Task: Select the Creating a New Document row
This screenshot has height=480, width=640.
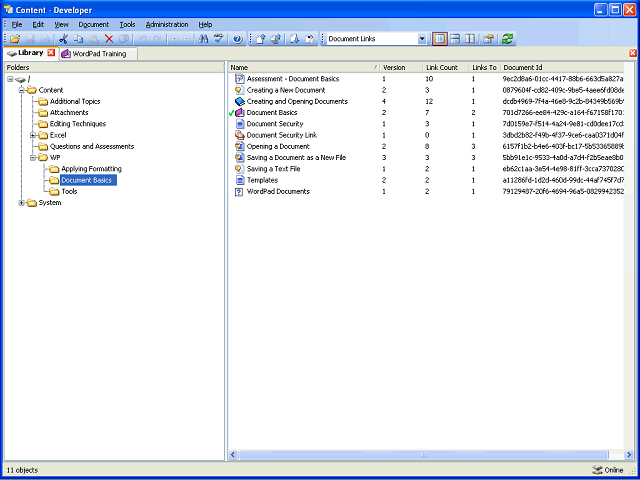Action: point(426,90)
